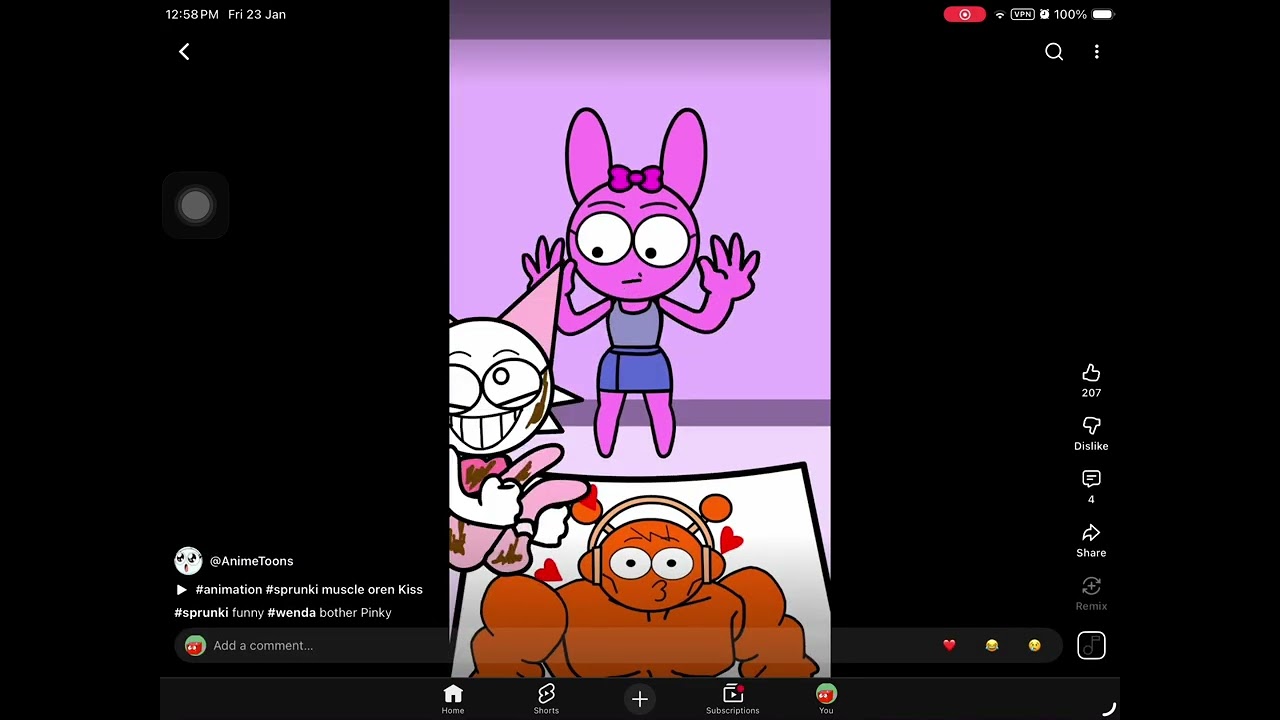Remix this short
The image size is (1280, 720).
point(1091,587)
